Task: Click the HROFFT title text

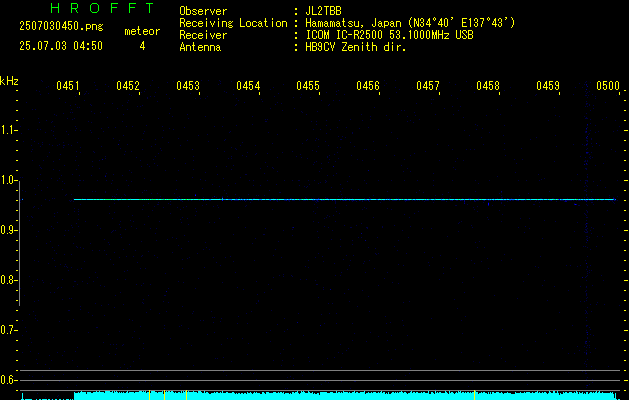Action: click(x=103, y=8)
